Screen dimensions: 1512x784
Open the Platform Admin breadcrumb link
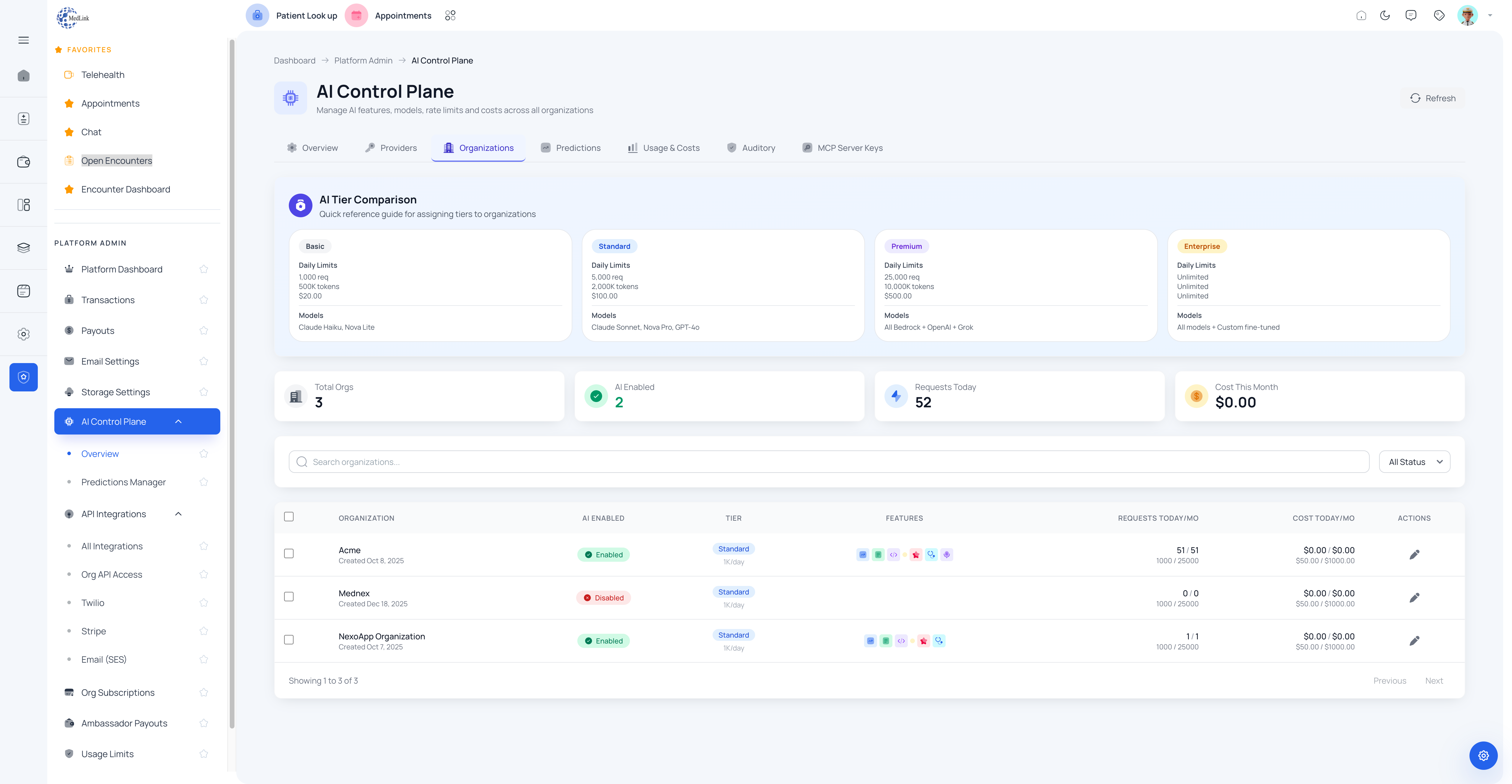[x=363, y=61]
